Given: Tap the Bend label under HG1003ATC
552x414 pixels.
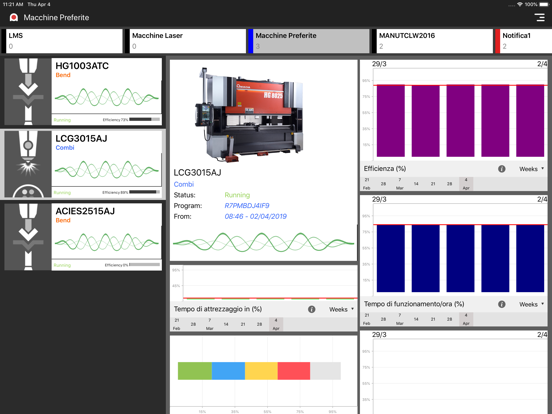Looking at the screenshot, I should [63, 75].
